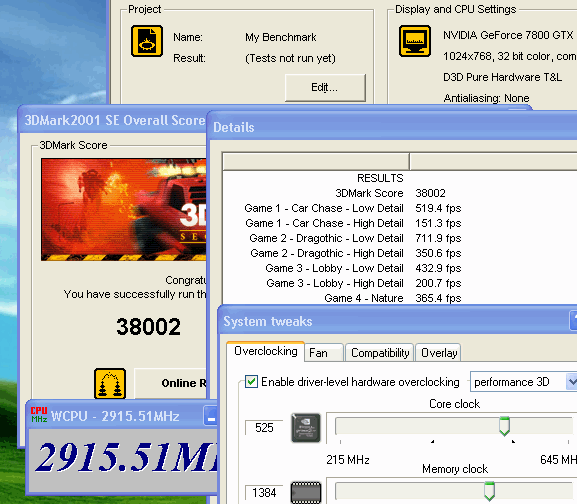The height and width of the screenshot is (504, 577).
Task: Select Game 2 - Dragothic - High Detail row
Action: (400, 253)
